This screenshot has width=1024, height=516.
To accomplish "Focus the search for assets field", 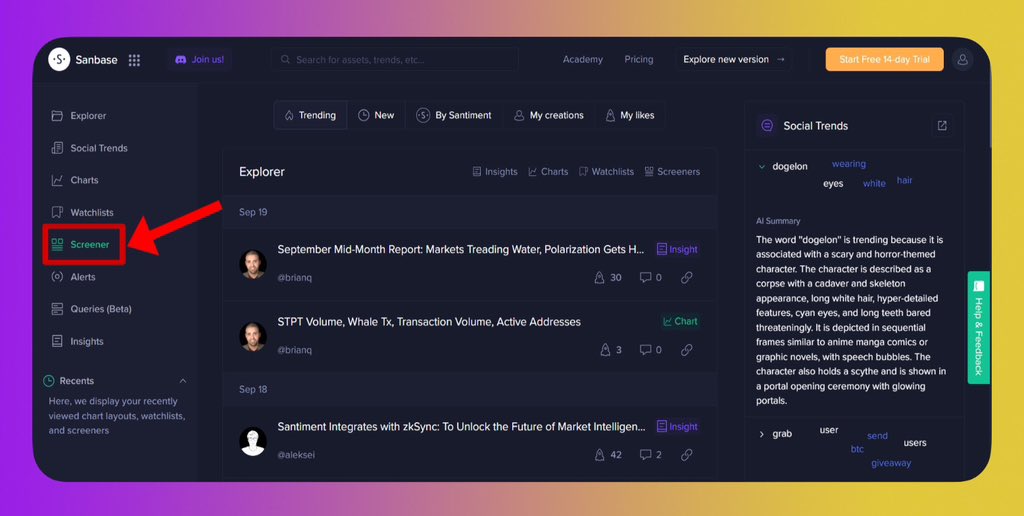I will (395, 59).
